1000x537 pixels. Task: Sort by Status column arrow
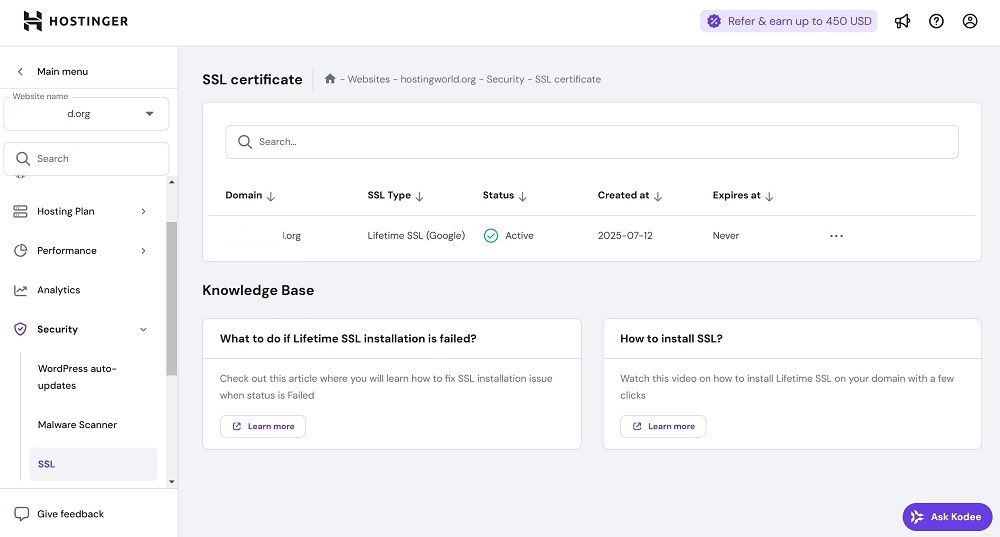523,196
